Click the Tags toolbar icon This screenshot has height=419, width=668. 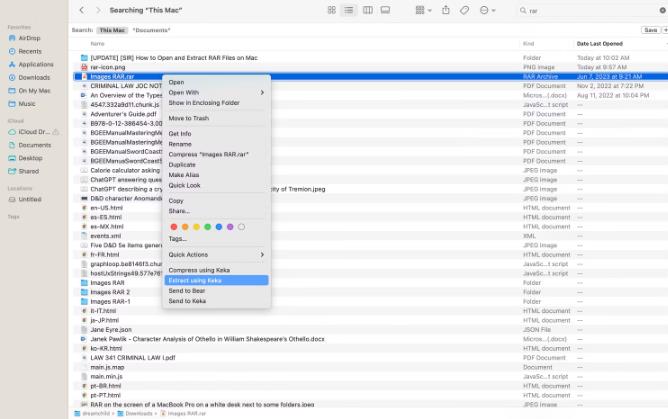[x=464, y=10]
